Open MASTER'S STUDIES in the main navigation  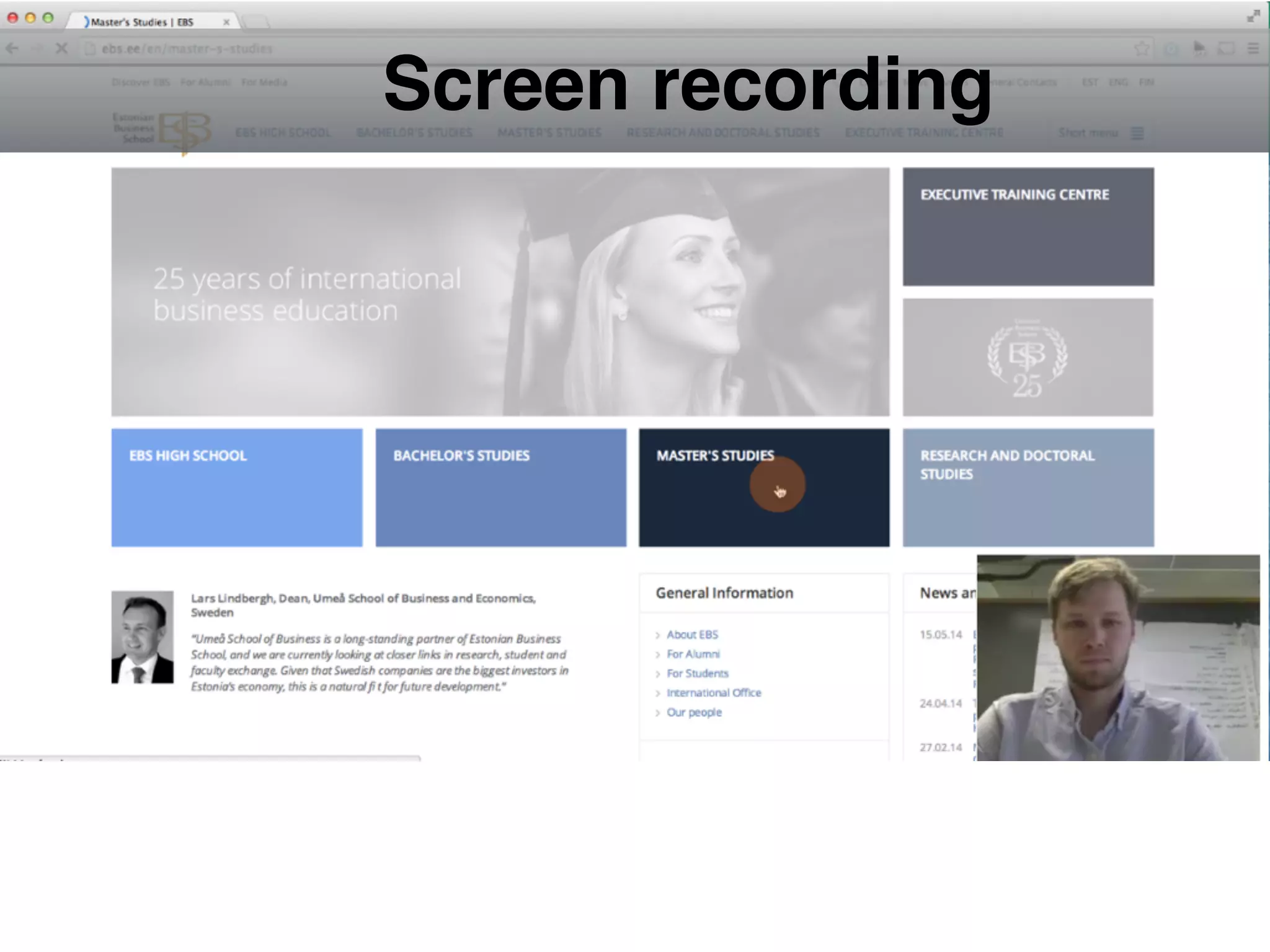pyautogui.click(x=549, y=133)
